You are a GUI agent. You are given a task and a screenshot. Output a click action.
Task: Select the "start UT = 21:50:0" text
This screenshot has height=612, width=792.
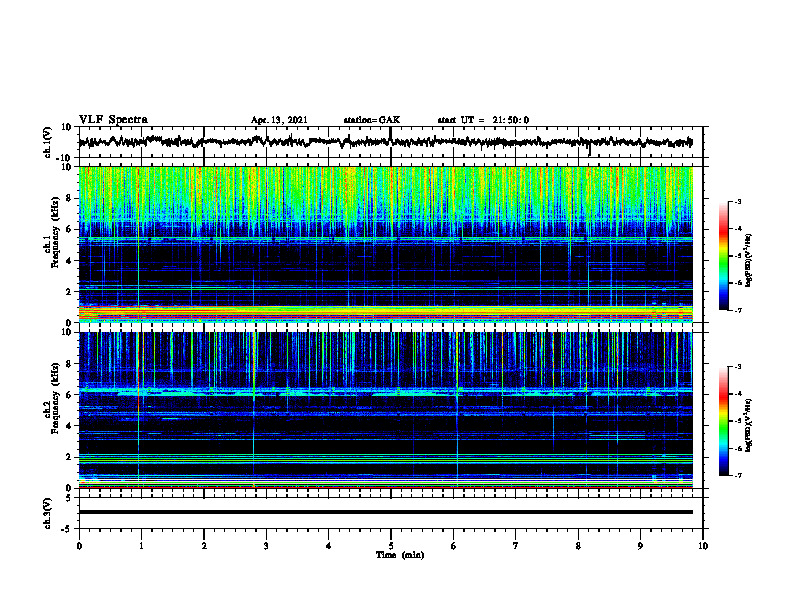pos(483,120)
